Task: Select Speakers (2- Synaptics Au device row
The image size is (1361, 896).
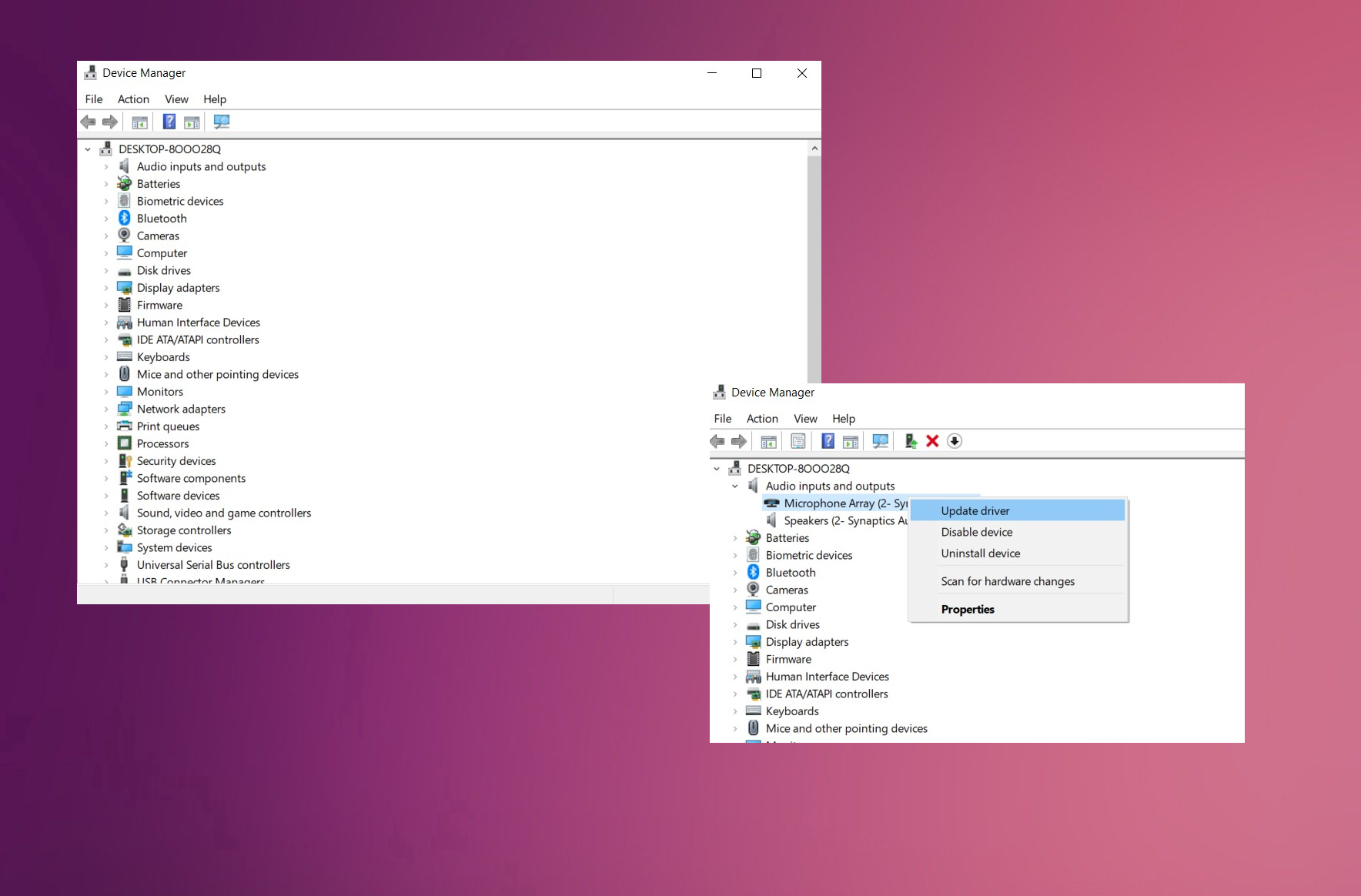Action: (x=845, y=520)
